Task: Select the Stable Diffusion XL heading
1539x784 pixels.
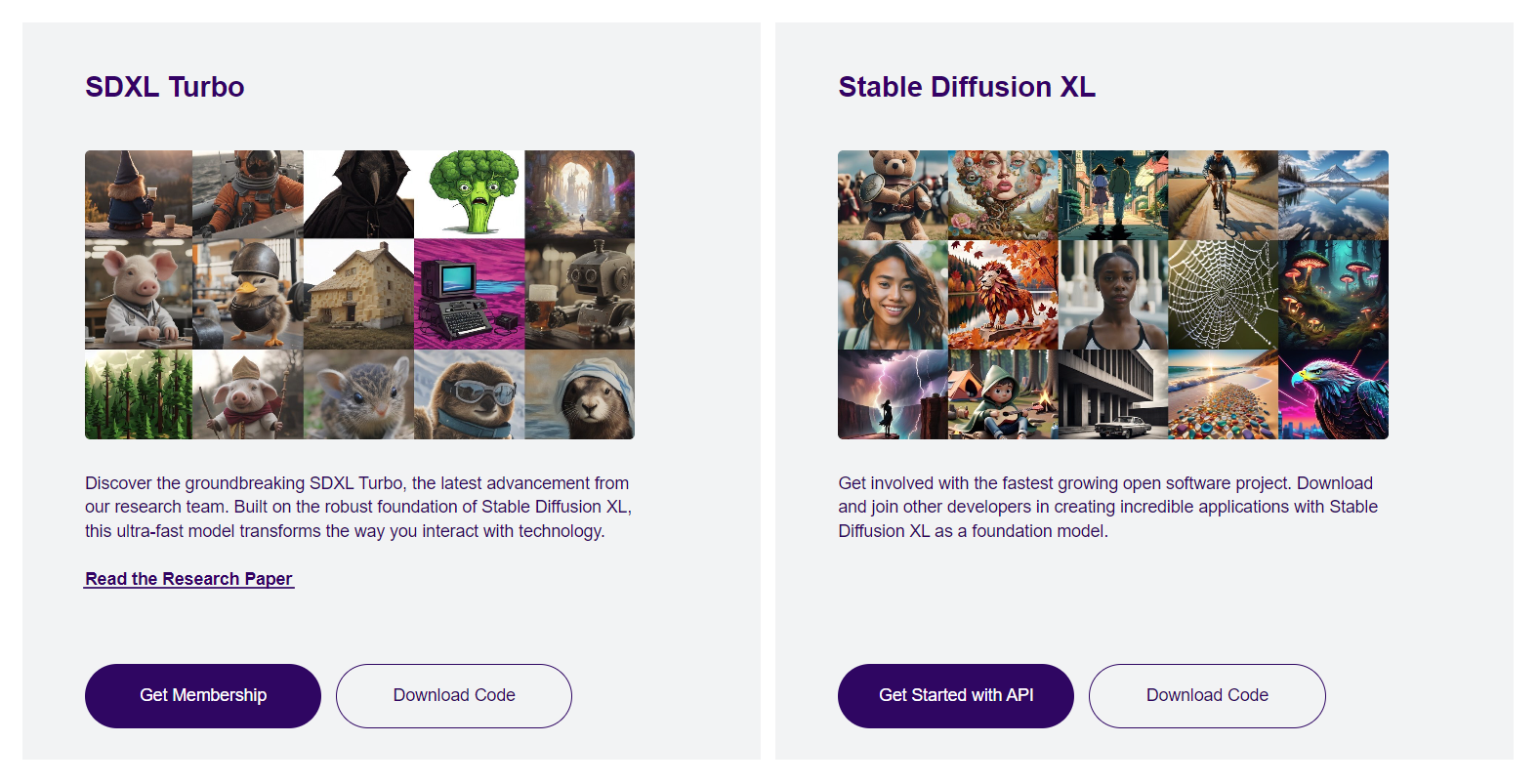Action: tap(967, 87)
